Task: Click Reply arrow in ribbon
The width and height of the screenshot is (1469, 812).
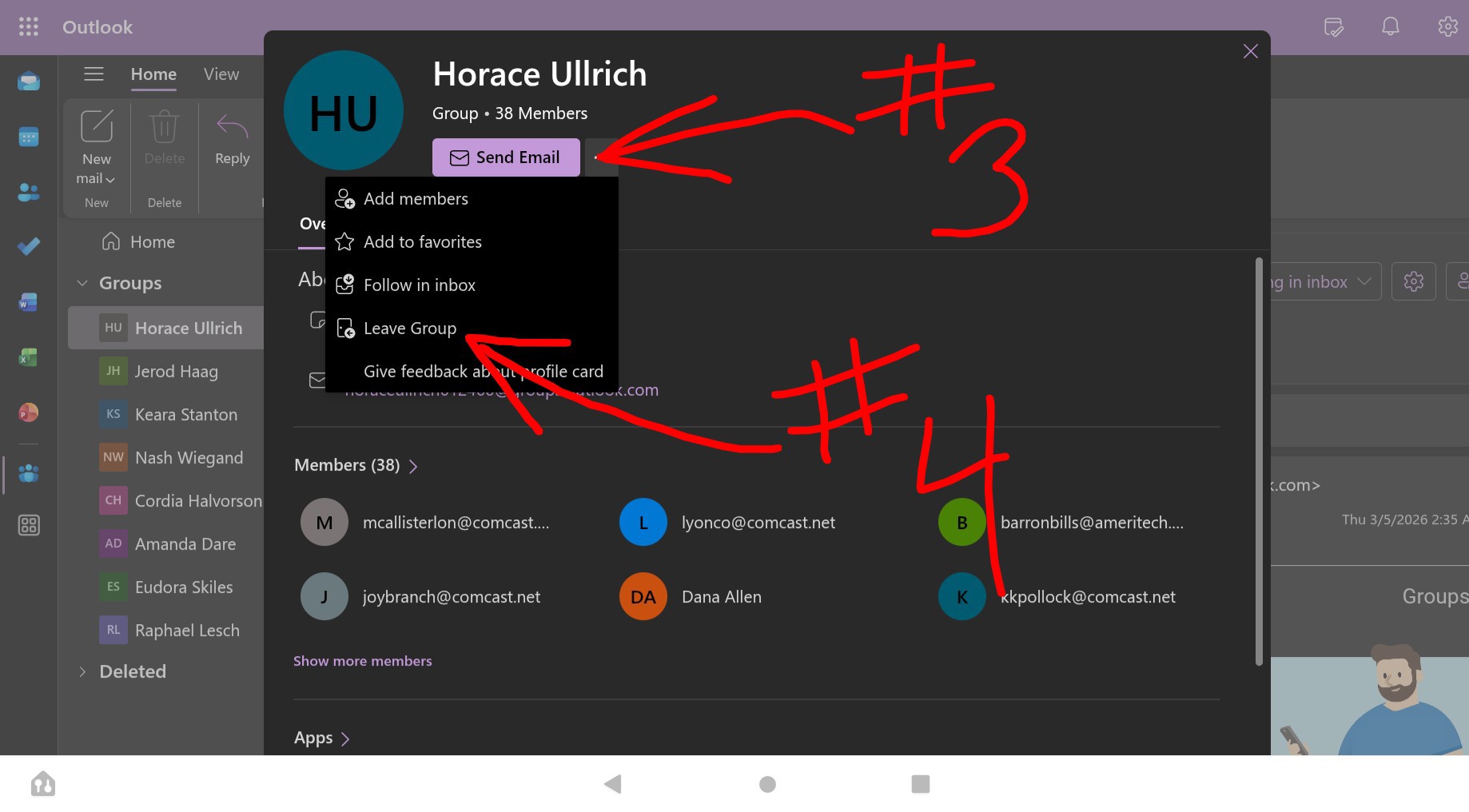Action: pyautogui.click(x=232, y=126)
